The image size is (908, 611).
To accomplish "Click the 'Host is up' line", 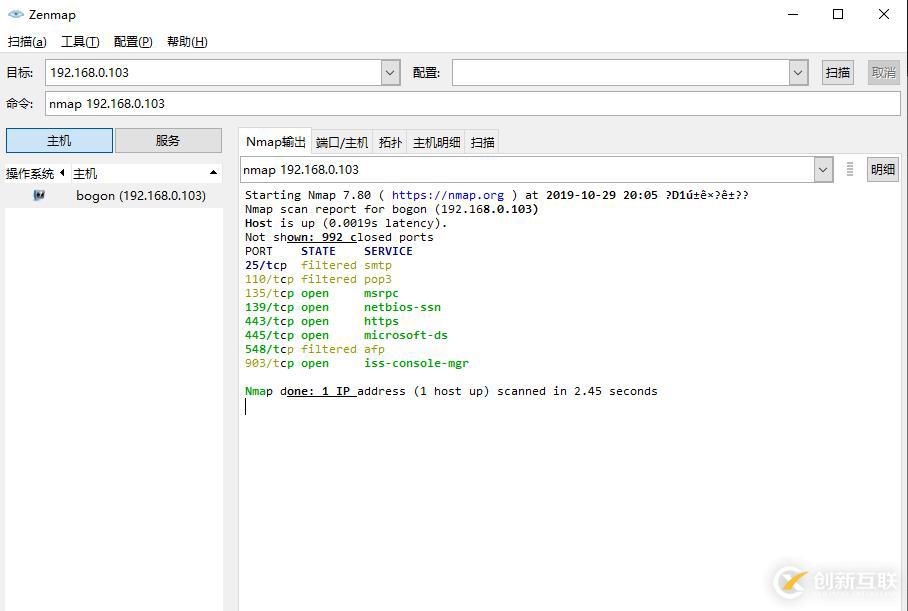I will pyautogui.click(x=346, y=224).
